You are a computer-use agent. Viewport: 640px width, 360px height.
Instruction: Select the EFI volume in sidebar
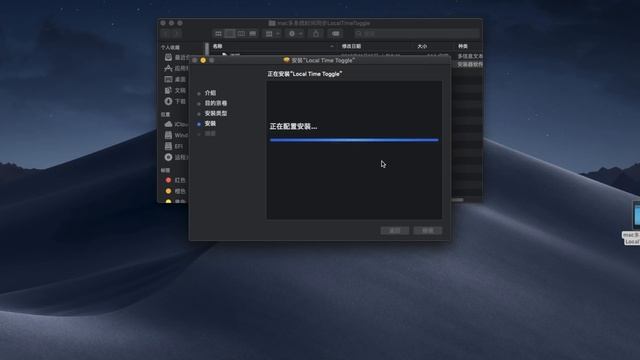174,146
